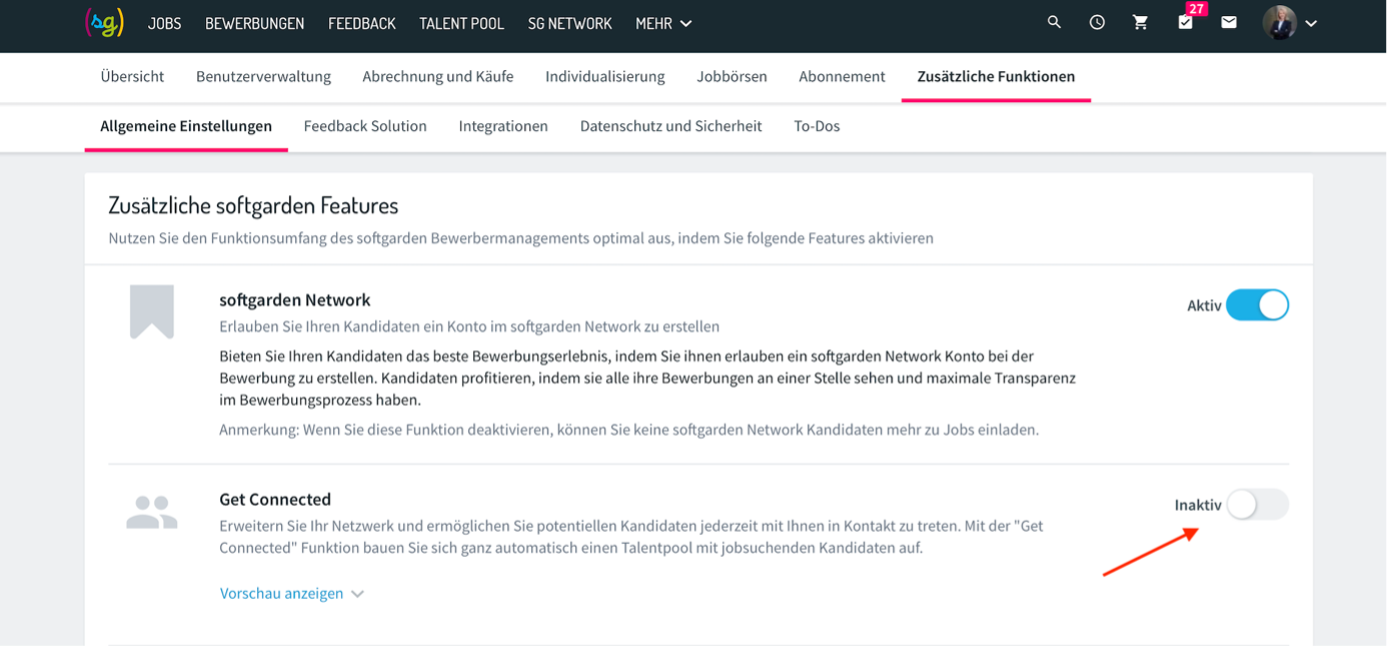Click the Vorschau anzeigen link
The height and width of the screenshot is (650, 1390).
click(x=281, y=593)
